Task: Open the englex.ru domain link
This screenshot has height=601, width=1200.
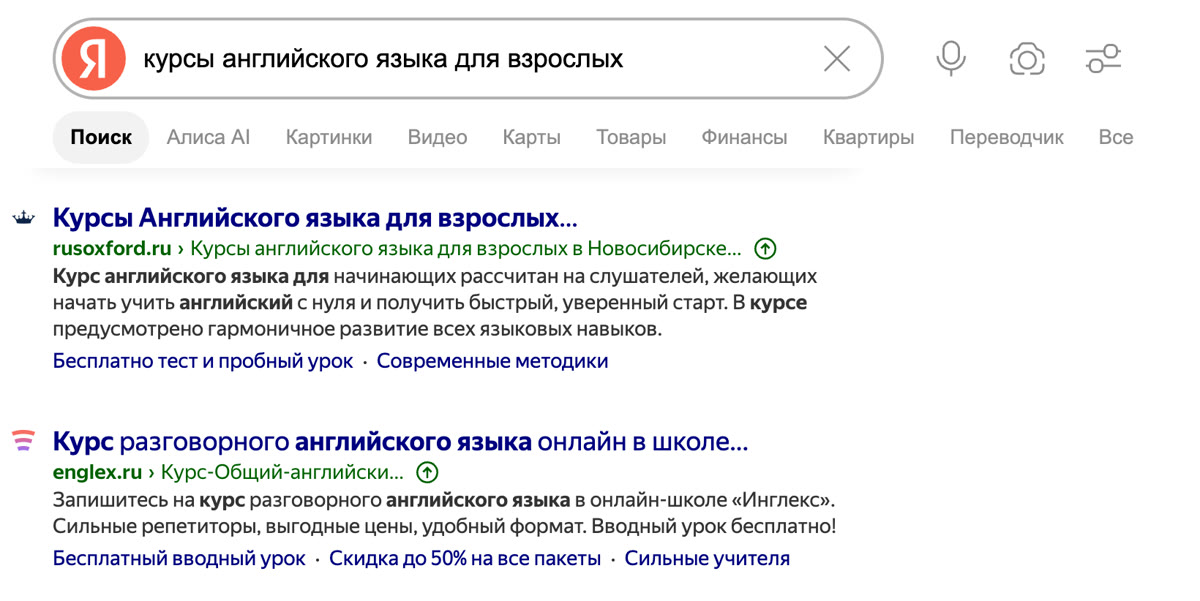Action: click(x=97, y=472)
